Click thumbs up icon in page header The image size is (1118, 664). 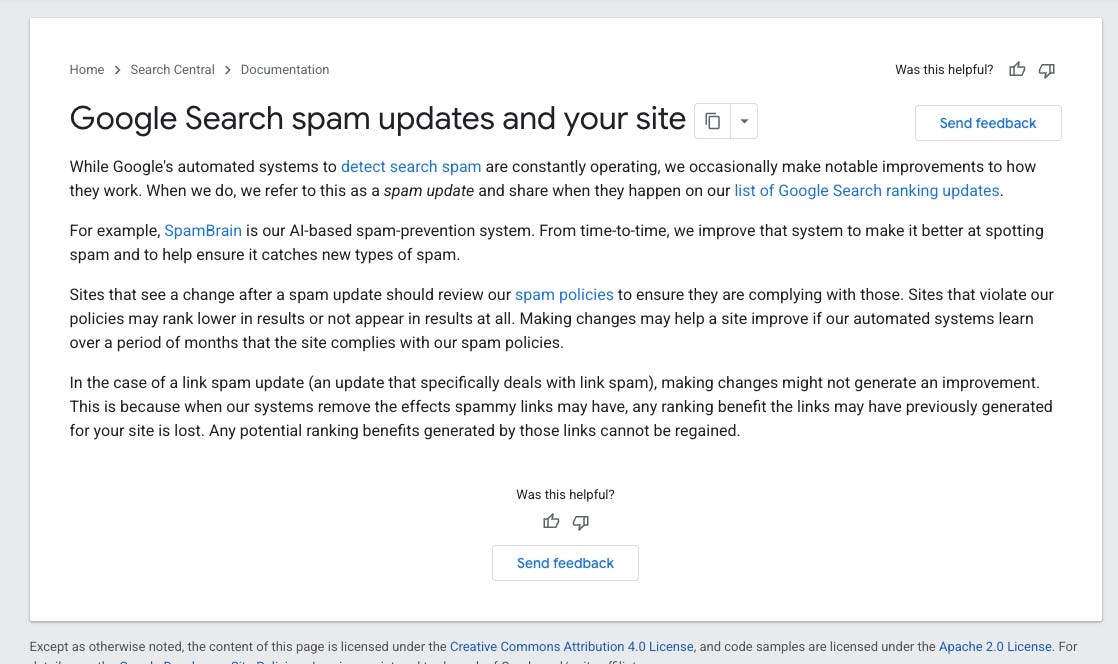(x=1017, y=69)
